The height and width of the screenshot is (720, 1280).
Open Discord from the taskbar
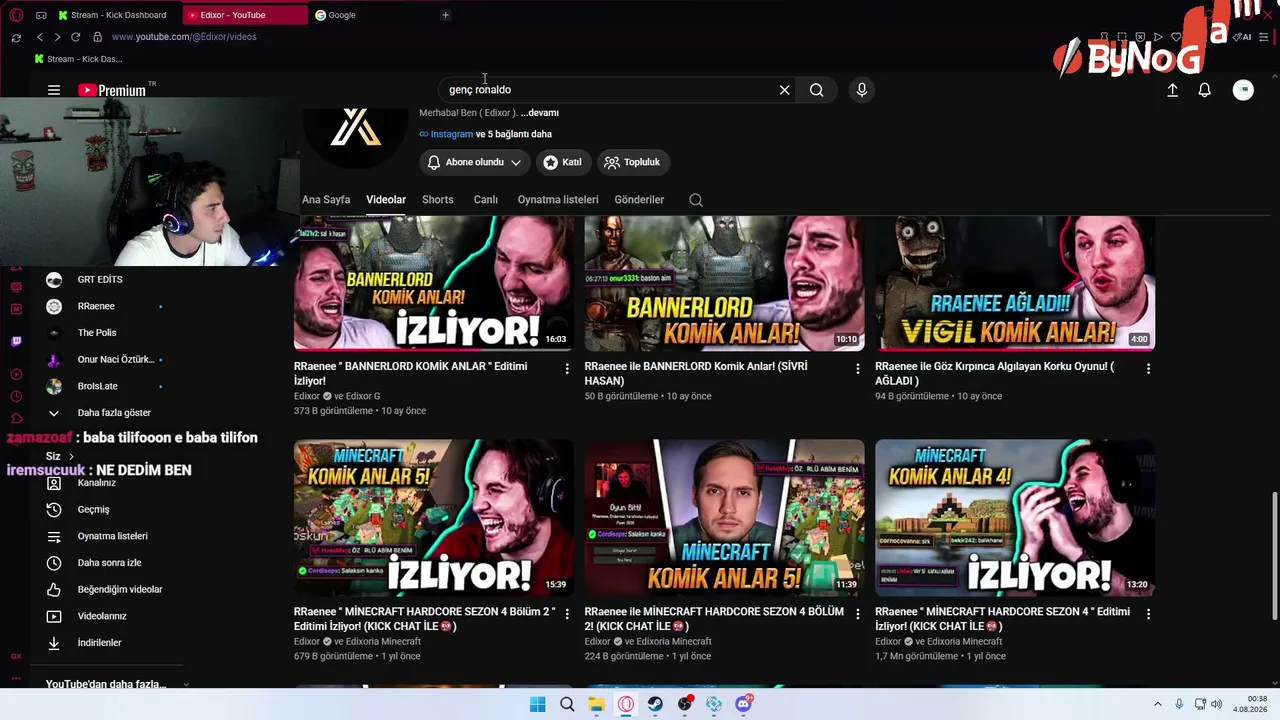[744, 704]
